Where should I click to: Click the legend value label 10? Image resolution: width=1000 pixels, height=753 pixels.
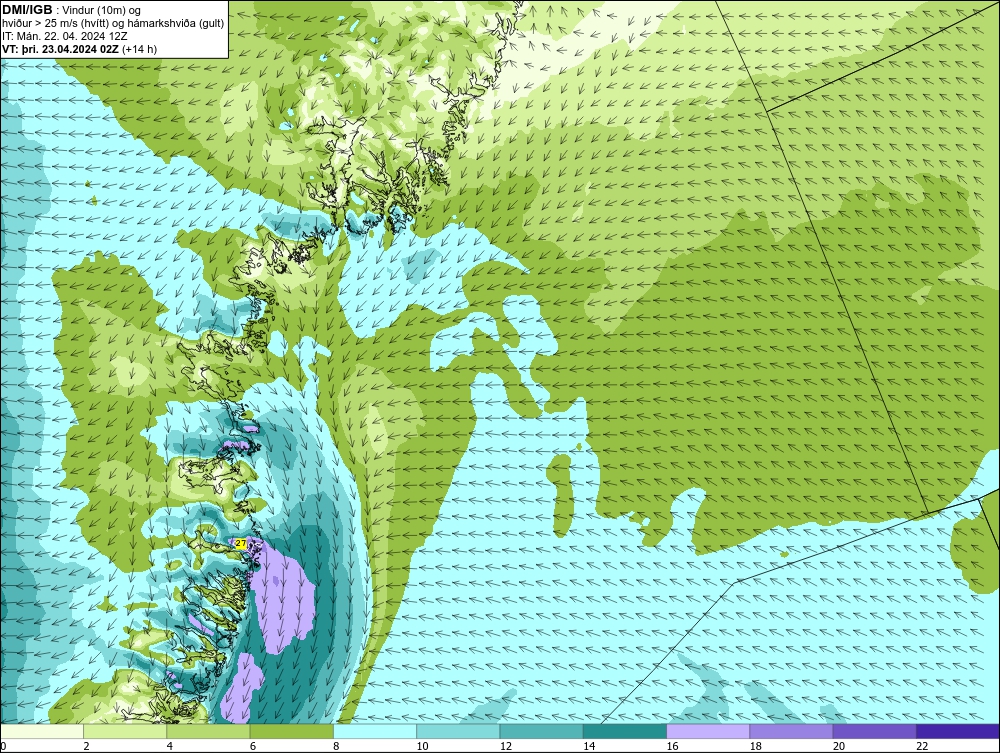click(421, 746)
